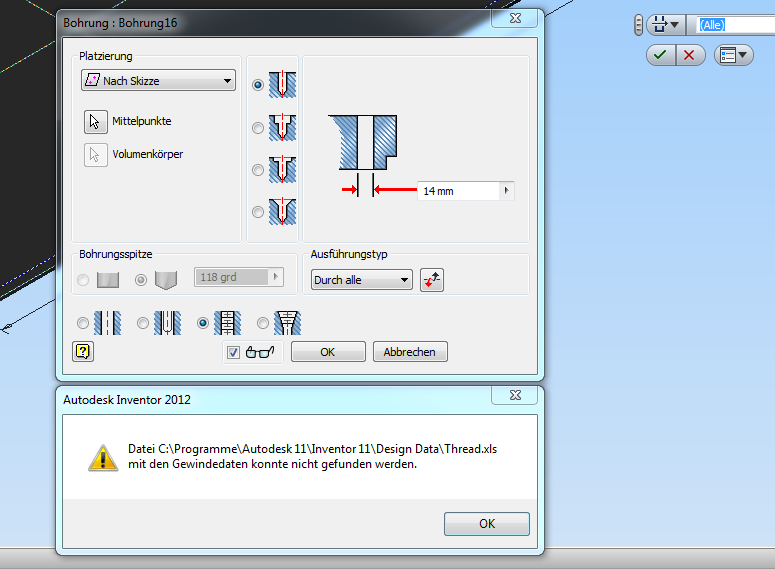Select the simple hole radio button

pyautogui.click(x=83, y=323)
